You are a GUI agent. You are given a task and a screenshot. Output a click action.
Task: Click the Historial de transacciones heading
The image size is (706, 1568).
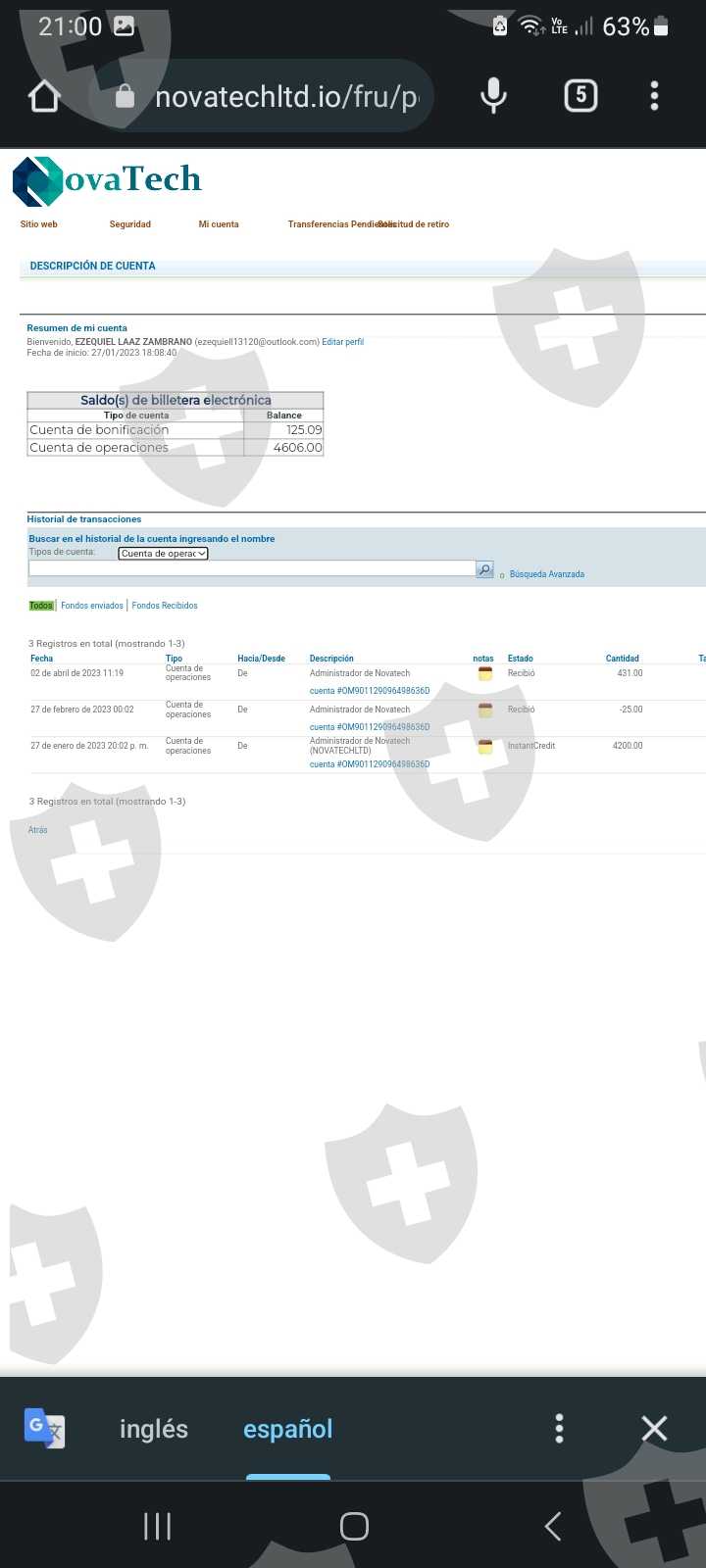84,519
